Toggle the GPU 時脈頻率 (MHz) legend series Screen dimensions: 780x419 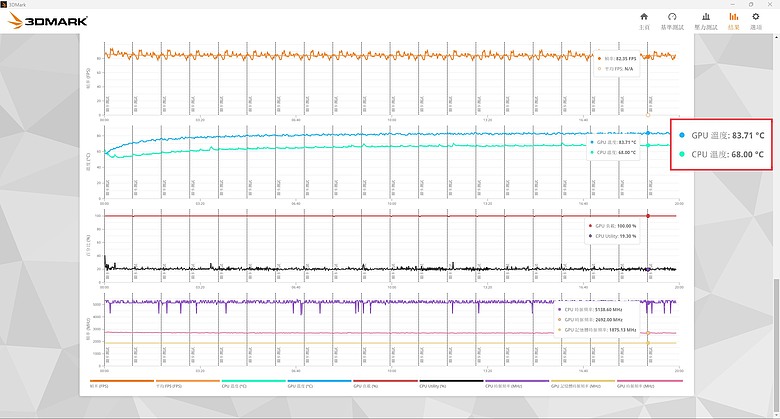click(650, 384)
